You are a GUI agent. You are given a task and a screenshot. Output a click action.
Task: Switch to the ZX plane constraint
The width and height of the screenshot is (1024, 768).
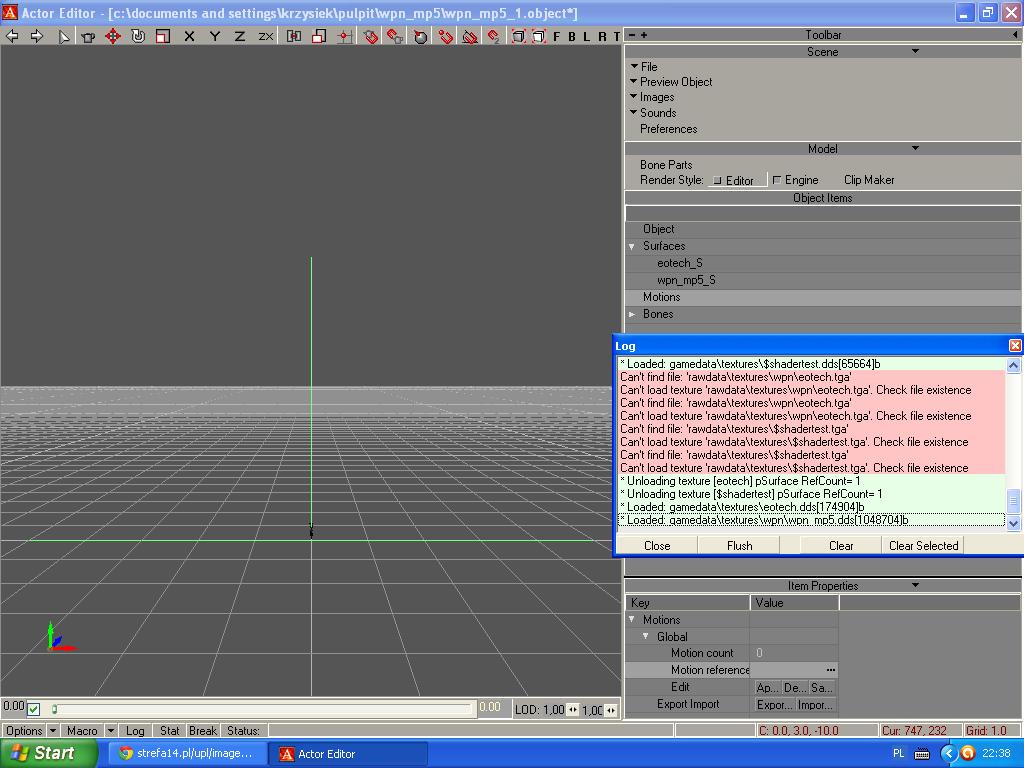point(266,36)
